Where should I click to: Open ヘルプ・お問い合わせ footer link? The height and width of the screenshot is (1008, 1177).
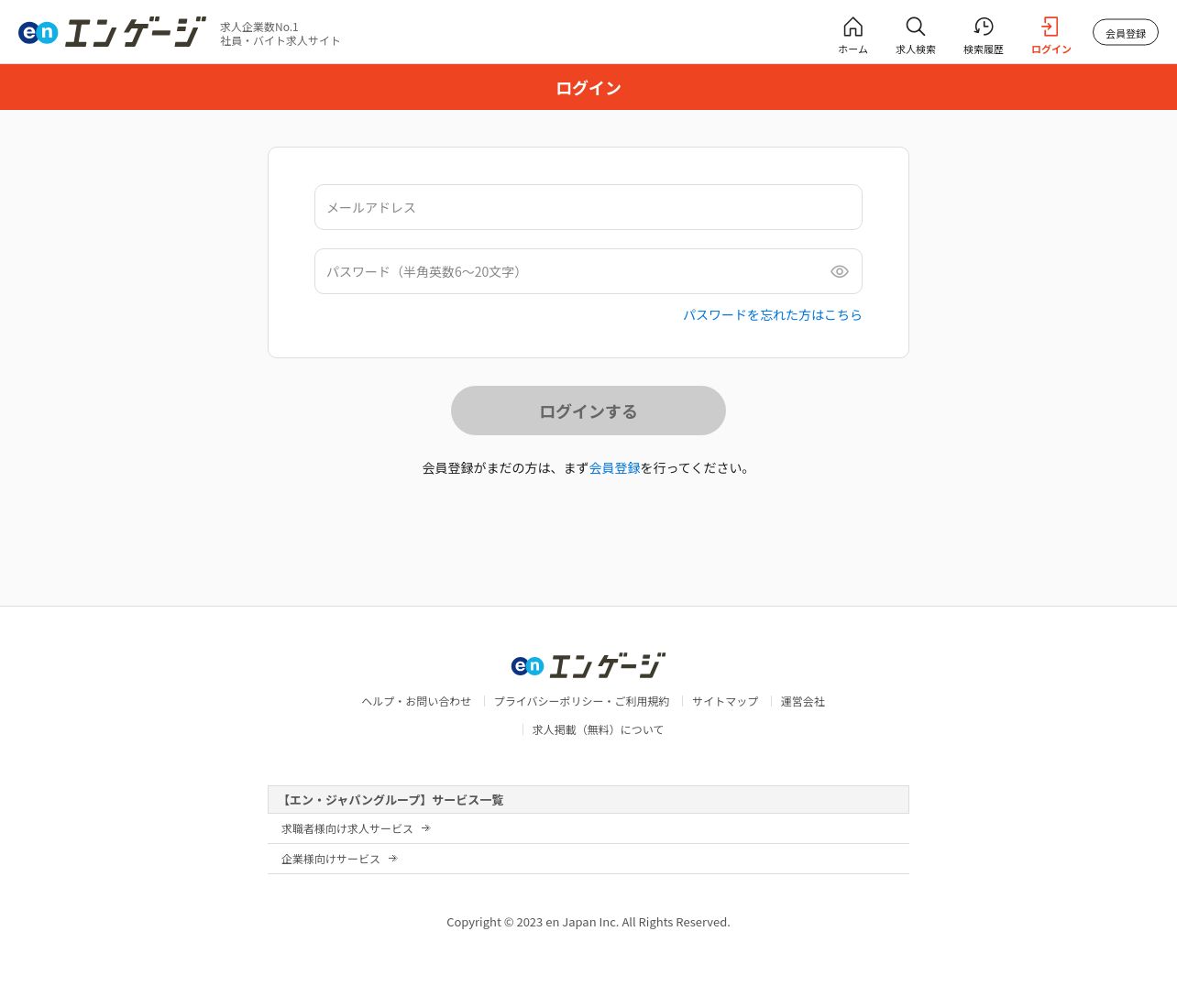(x=416, y=701)
